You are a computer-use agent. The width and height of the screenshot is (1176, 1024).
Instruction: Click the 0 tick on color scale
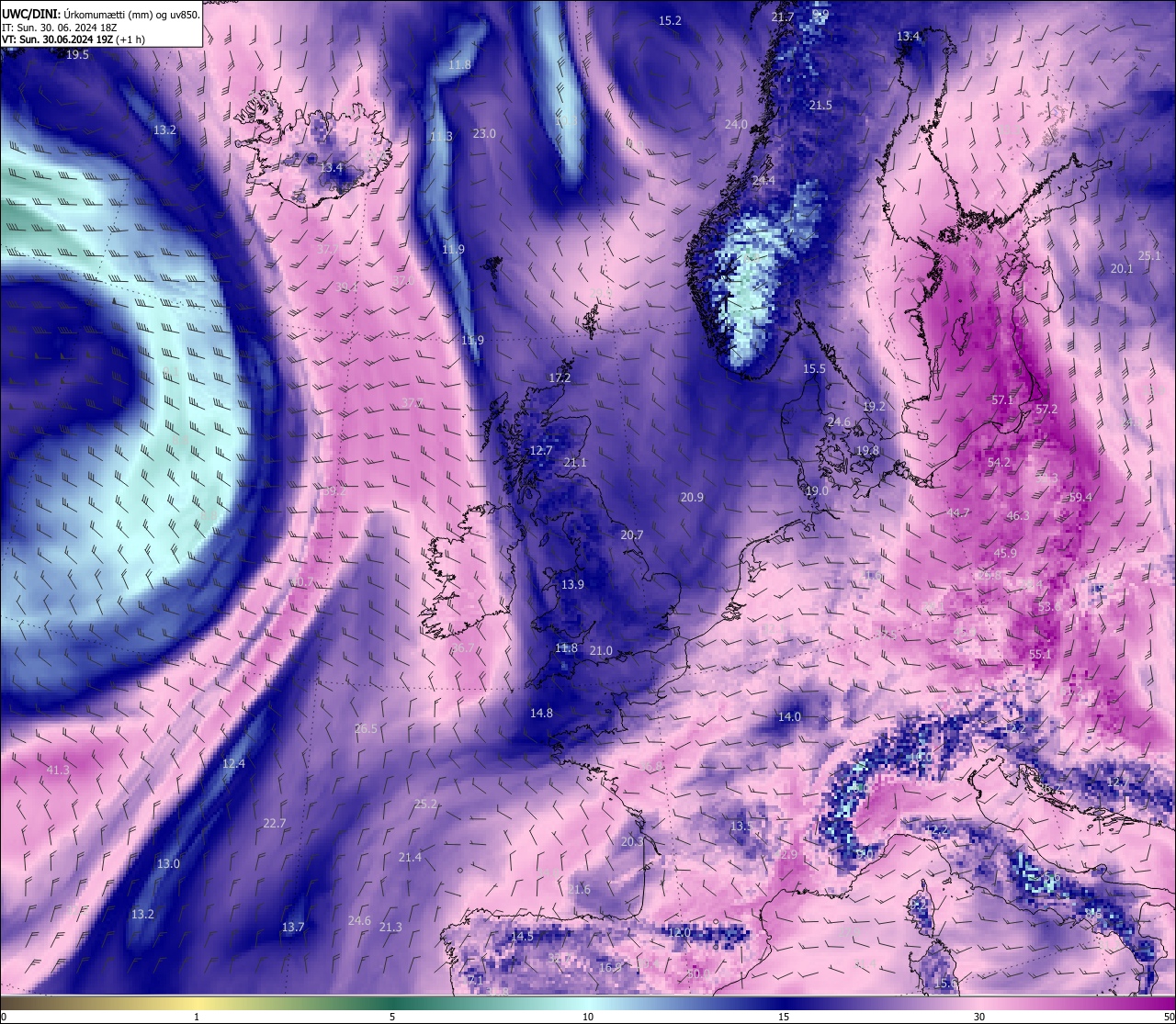[4, 1017]
